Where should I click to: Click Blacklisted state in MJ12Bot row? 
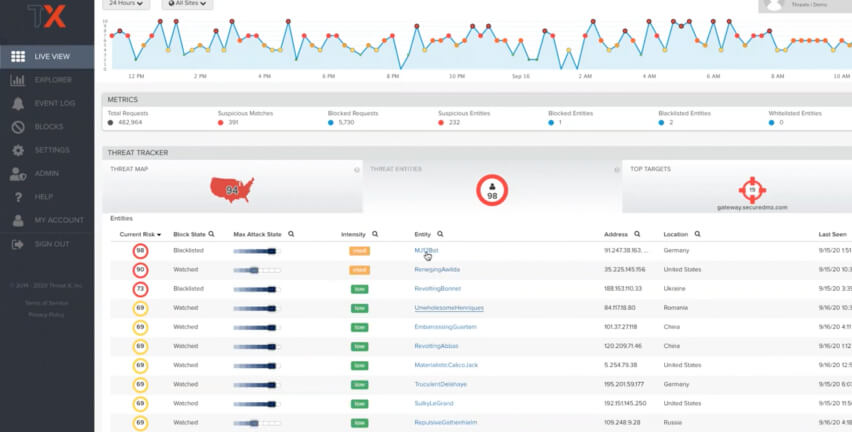click(189, 251)
